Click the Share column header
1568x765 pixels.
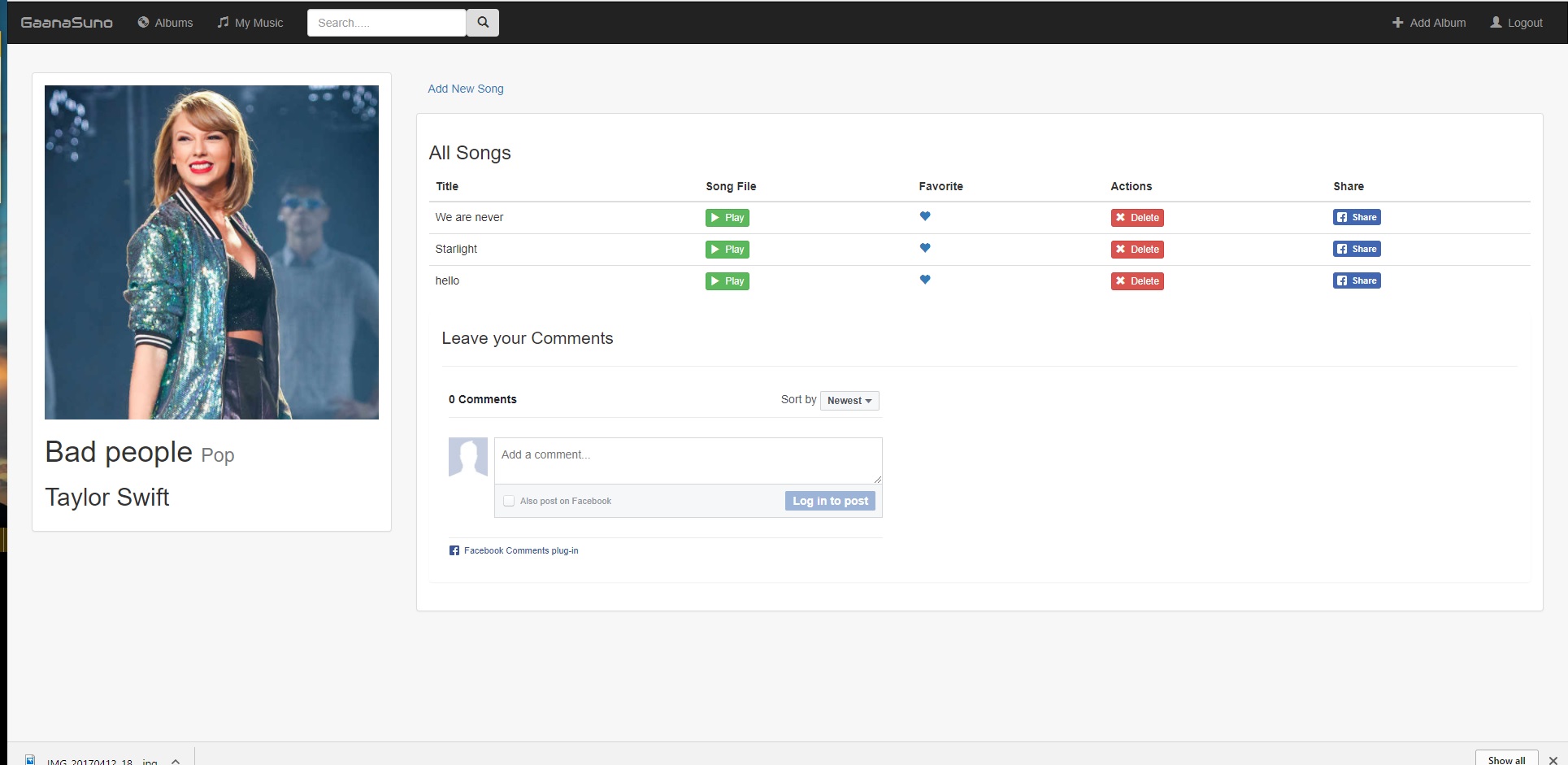(x=1349, y=186)
